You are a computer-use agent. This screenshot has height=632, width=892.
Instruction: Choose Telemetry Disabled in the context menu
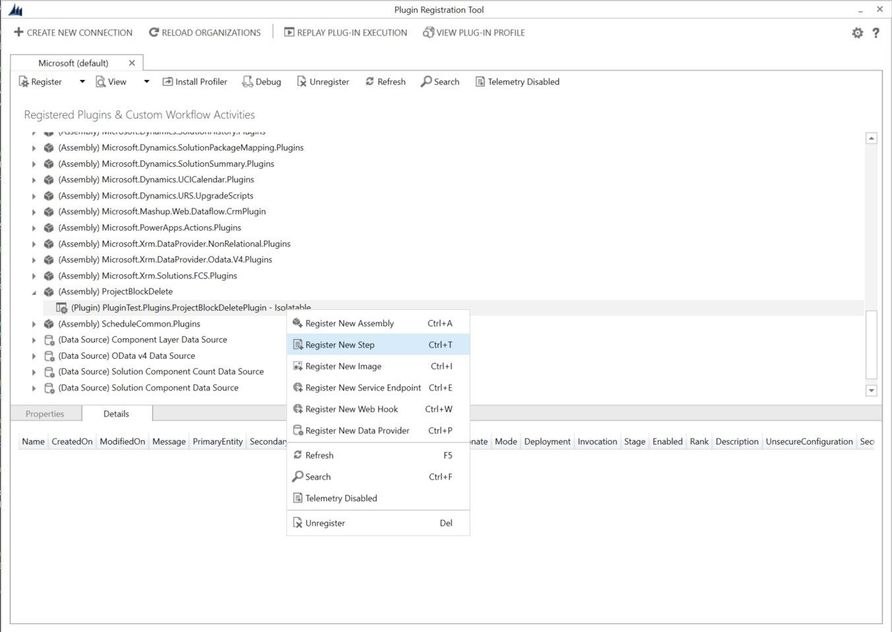point(378,498)
